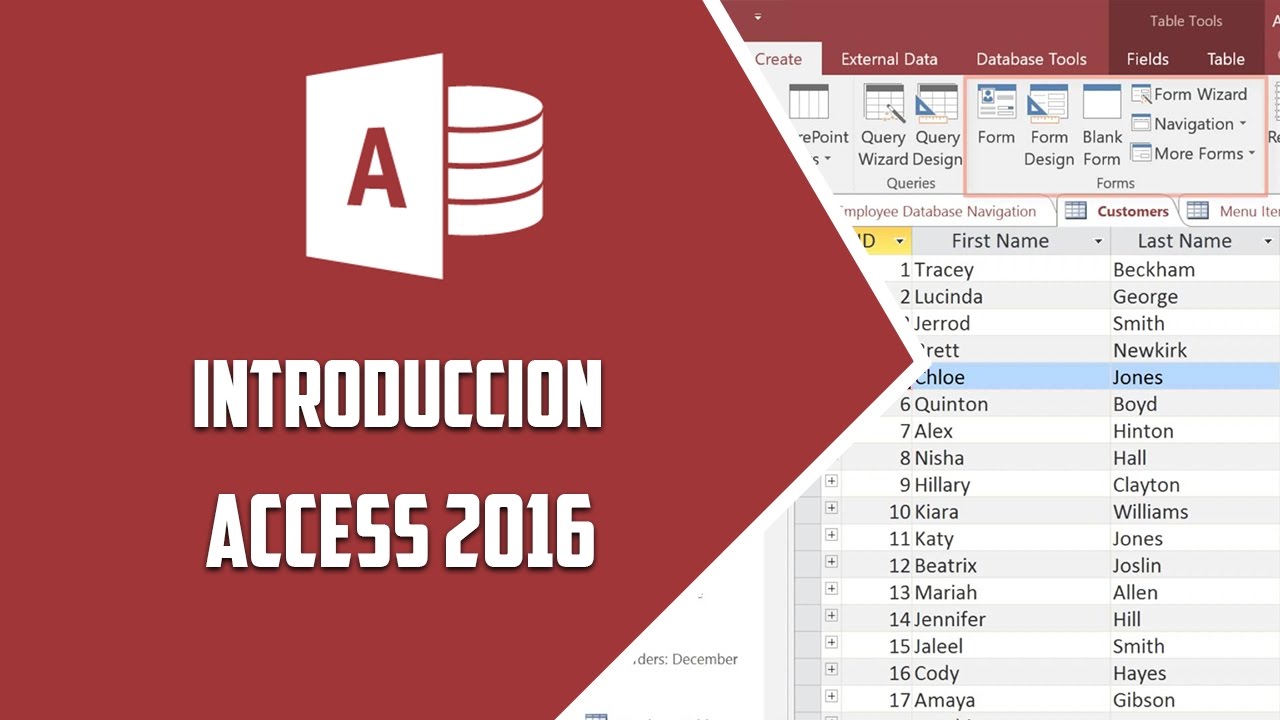The height and width of the screenshot is (720, 1280).
Task: Open First Name column filter dropdown
Action: click(1098, 241)
